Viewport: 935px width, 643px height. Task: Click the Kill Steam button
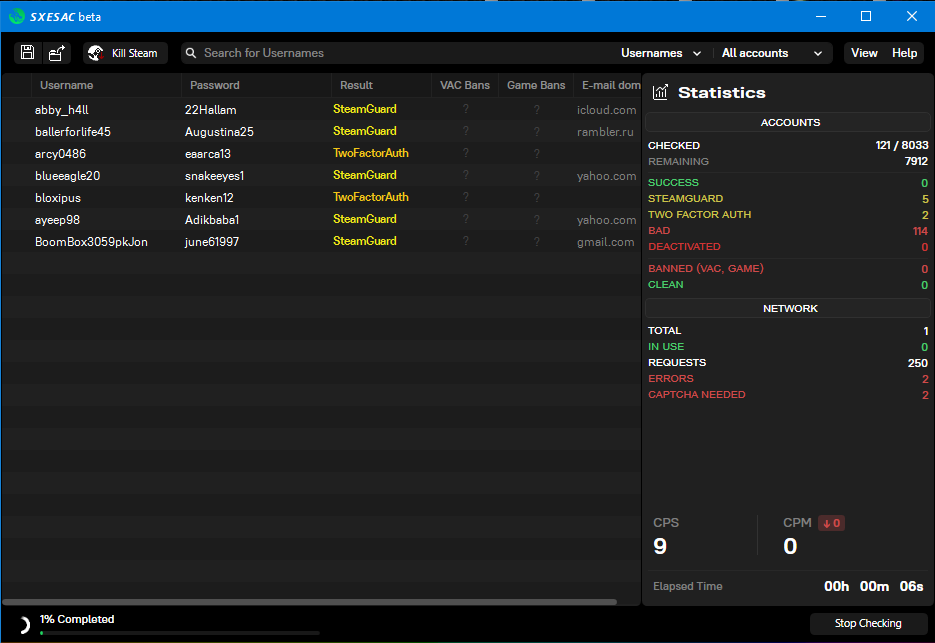point(125,53)
